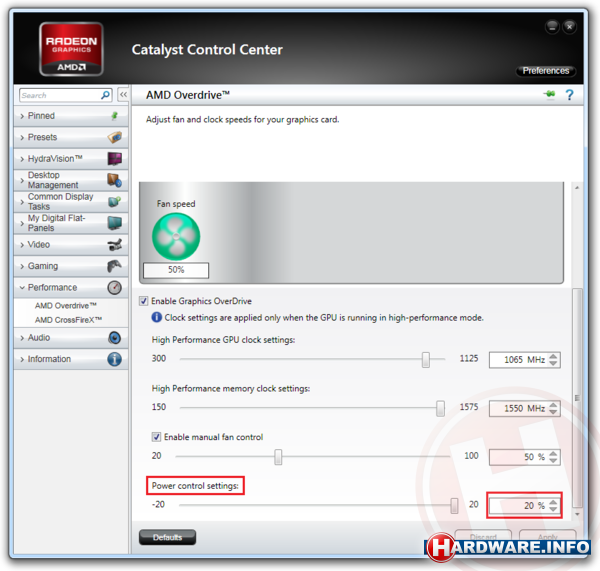Select AMD CrossFireX in sidebar
Screen dimensions: 600x571
pos(68,320)
